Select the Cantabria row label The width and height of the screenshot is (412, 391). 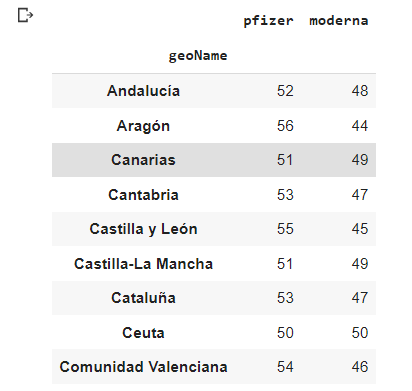point(143,195)
